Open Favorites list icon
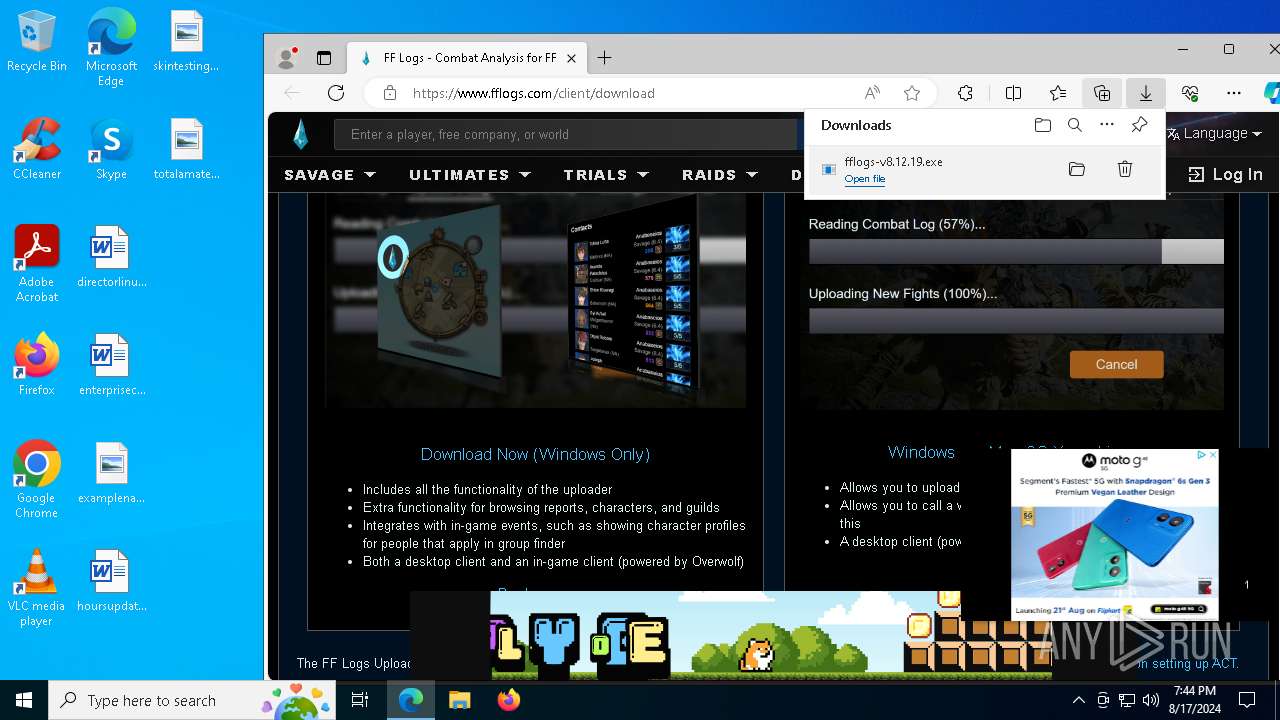 [1058, 93]
